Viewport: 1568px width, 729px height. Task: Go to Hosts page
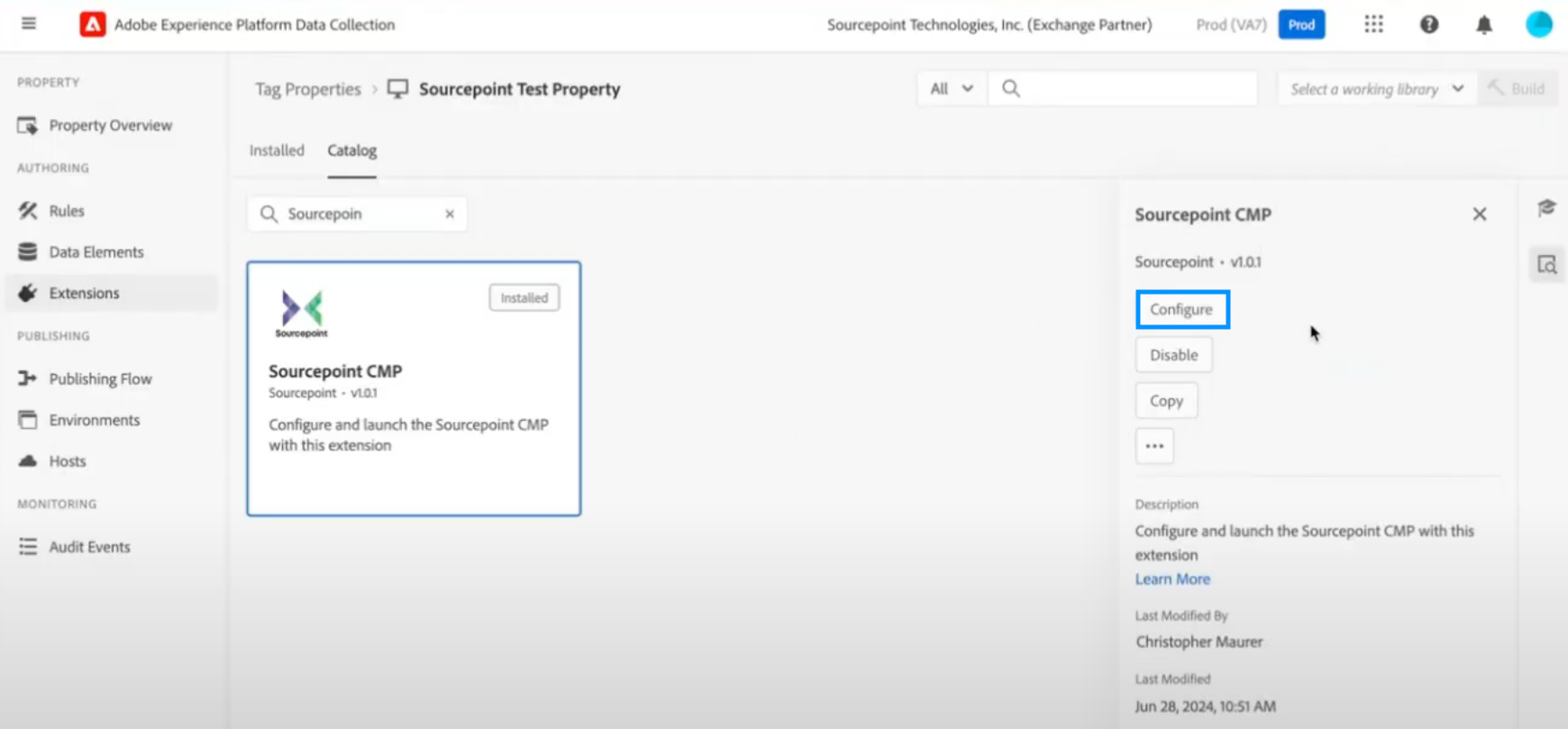[x=67, y=461]
